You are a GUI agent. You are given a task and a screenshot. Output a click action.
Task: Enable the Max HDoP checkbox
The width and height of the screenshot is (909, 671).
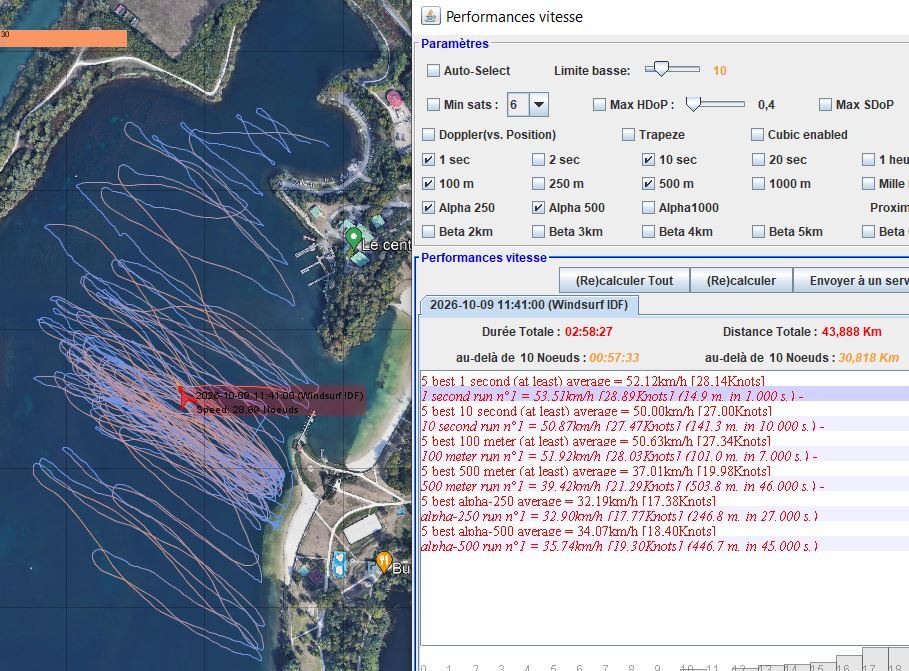[x=599, y=104]
